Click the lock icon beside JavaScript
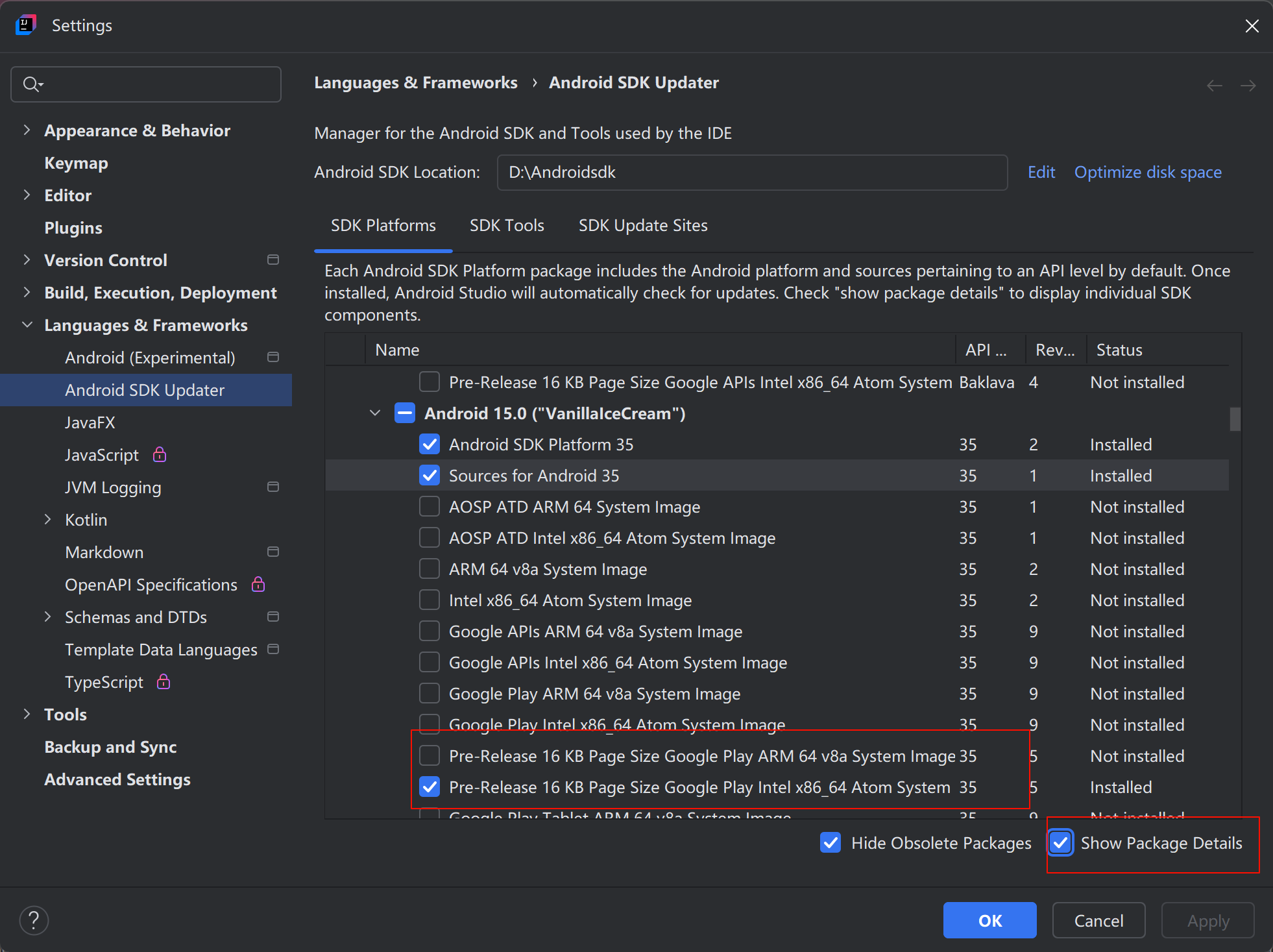 click(160, 455)
